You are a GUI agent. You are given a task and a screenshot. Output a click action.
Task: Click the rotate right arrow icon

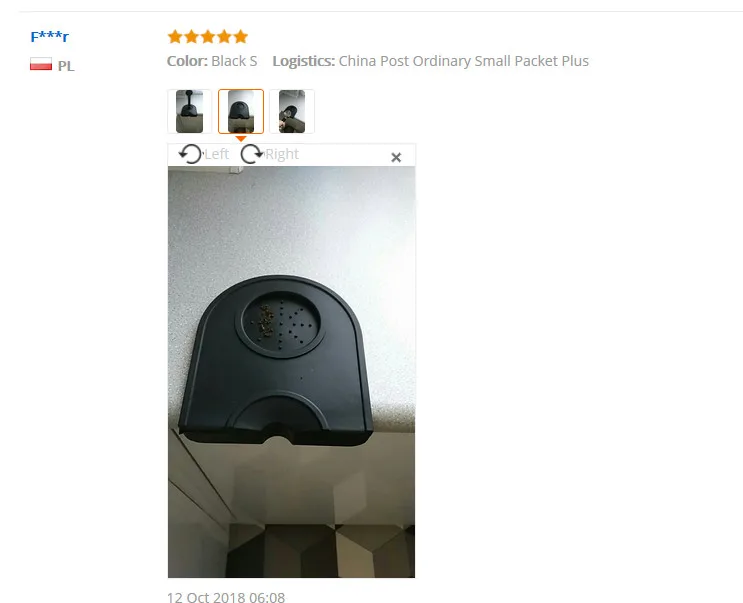coord(252,154)
